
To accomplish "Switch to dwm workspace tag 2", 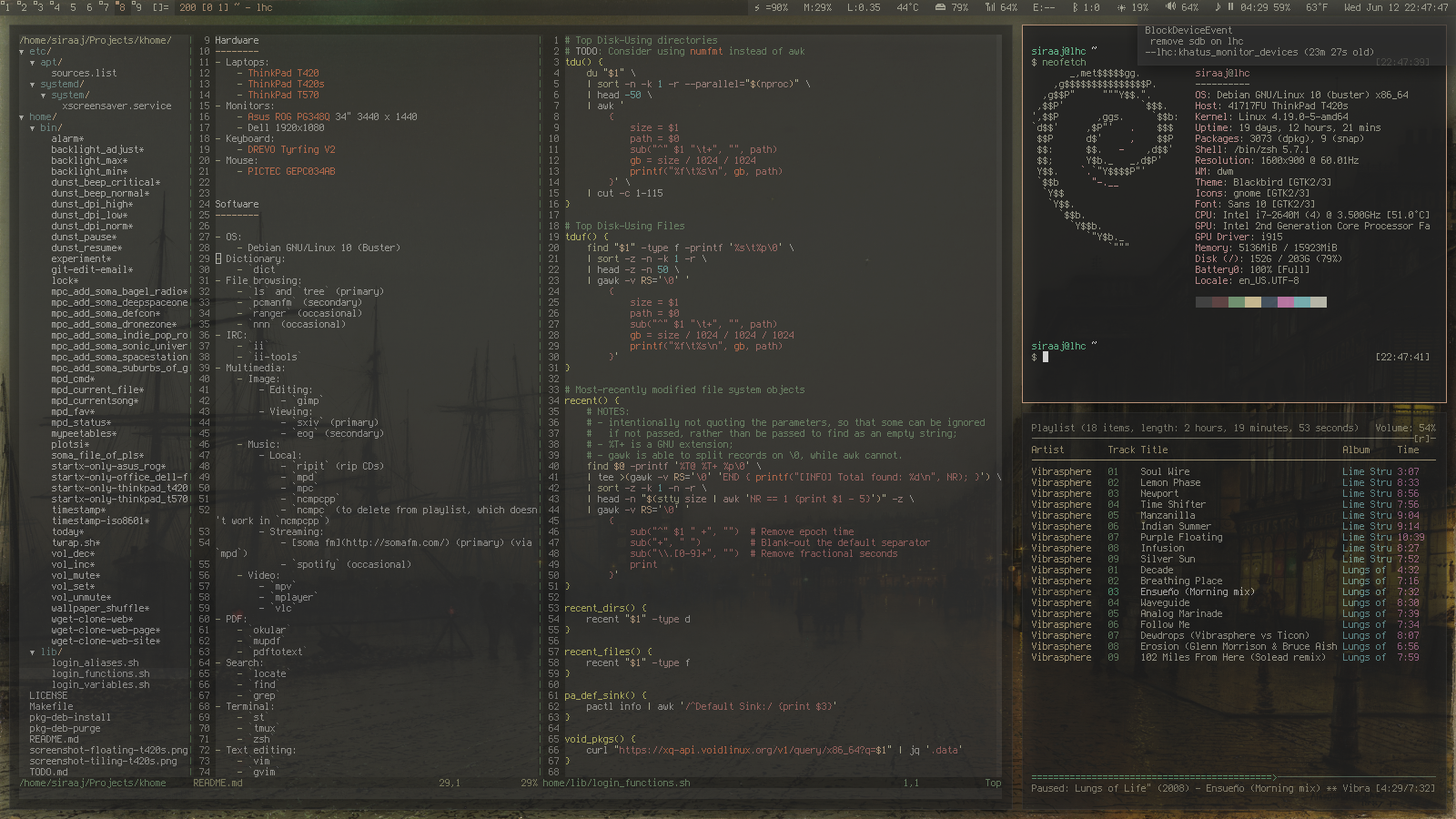I will [23, 7].
